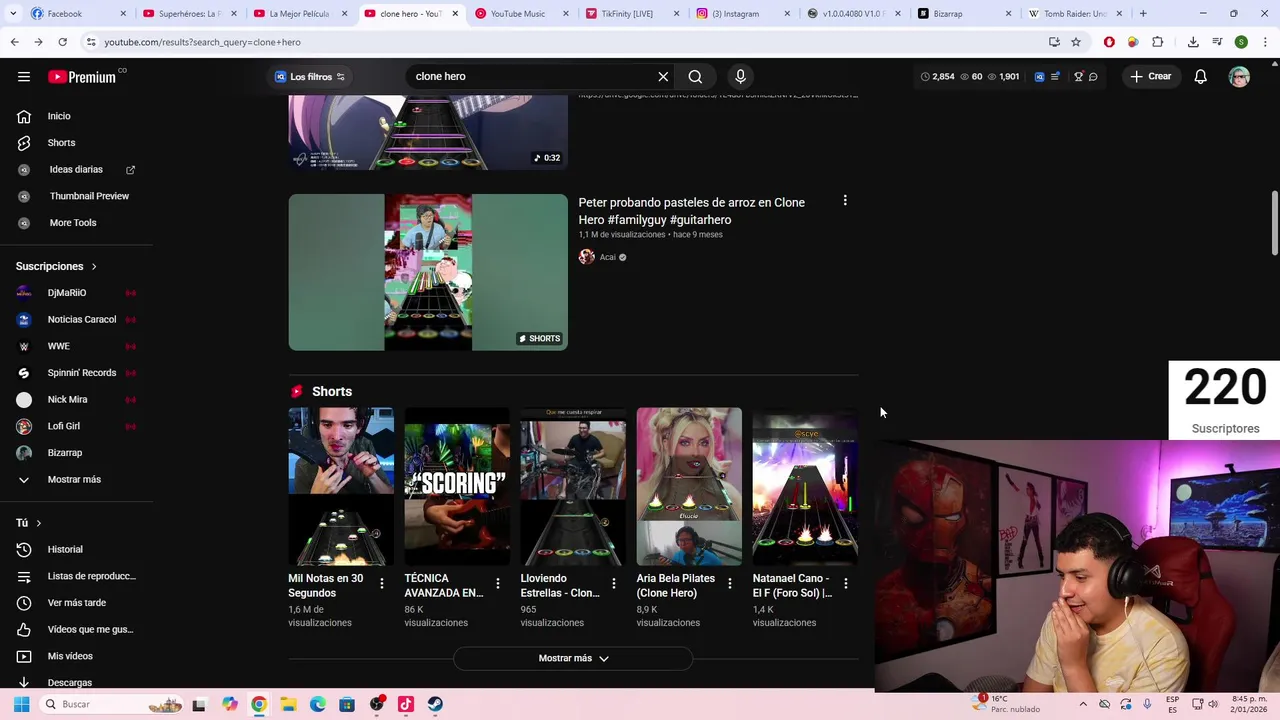Image resolution: width=1280 pixels, height=720 pixels.
Task: Open a new browser tab
Action: coord(1143,14)
